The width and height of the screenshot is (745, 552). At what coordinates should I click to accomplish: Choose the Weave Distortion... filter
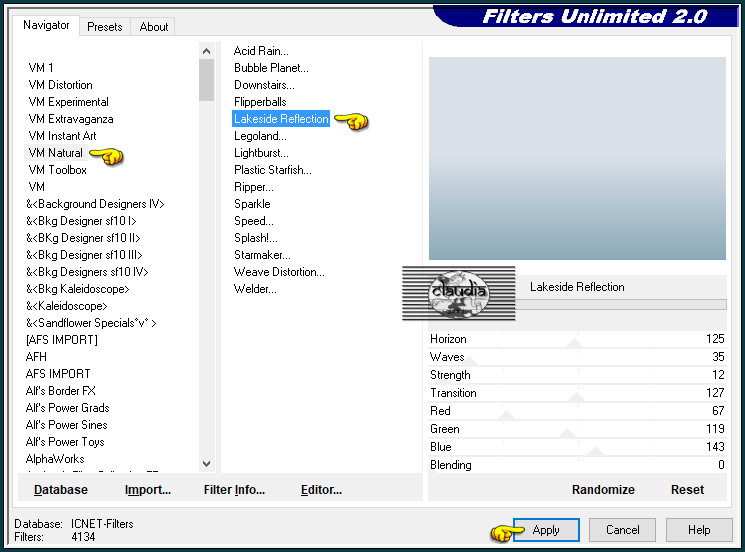pos(279,272)
